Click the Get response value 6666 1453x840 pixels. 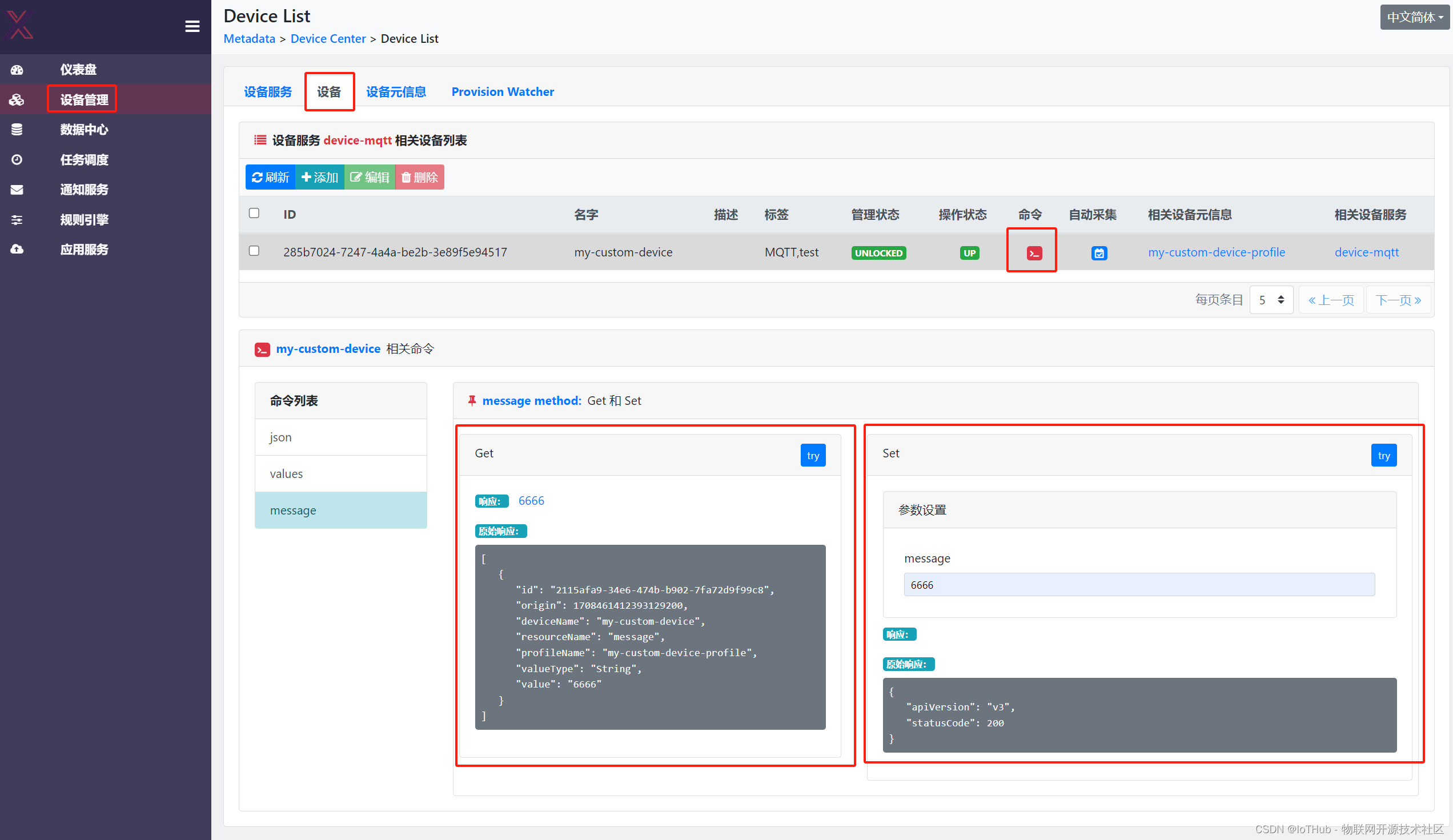(x=531, y=500)
